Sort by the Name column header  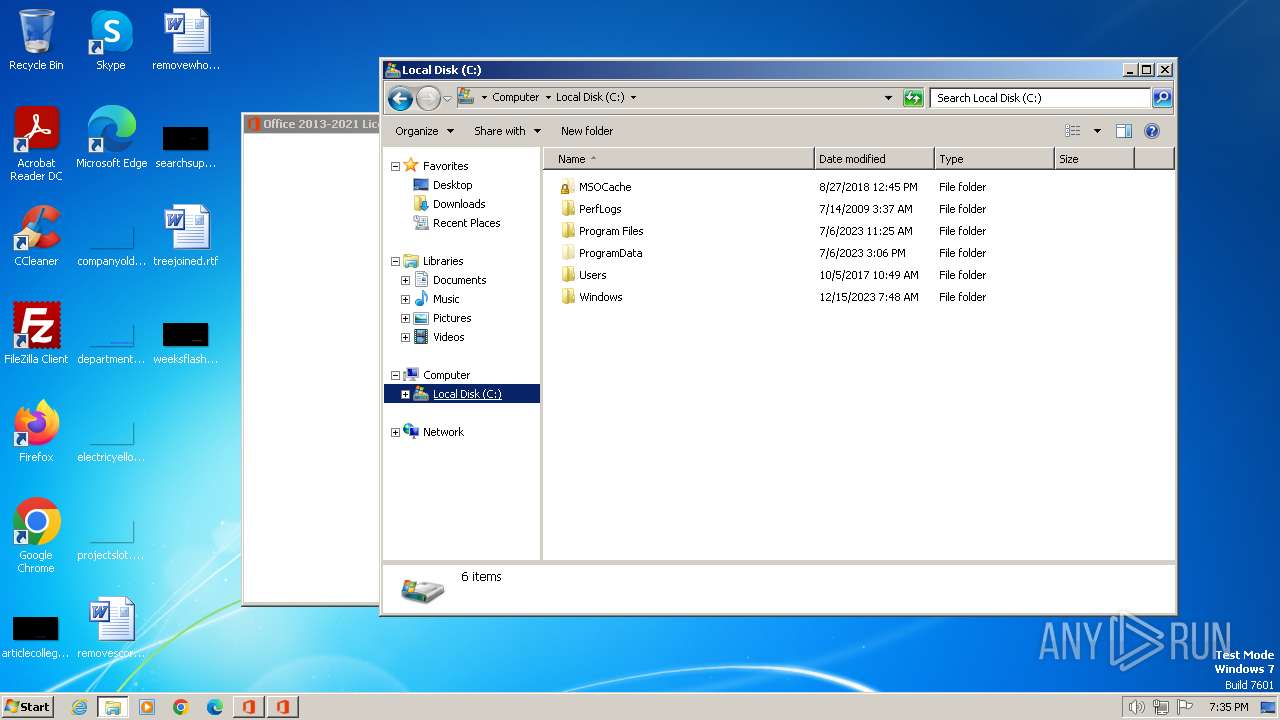pos(678,159)
